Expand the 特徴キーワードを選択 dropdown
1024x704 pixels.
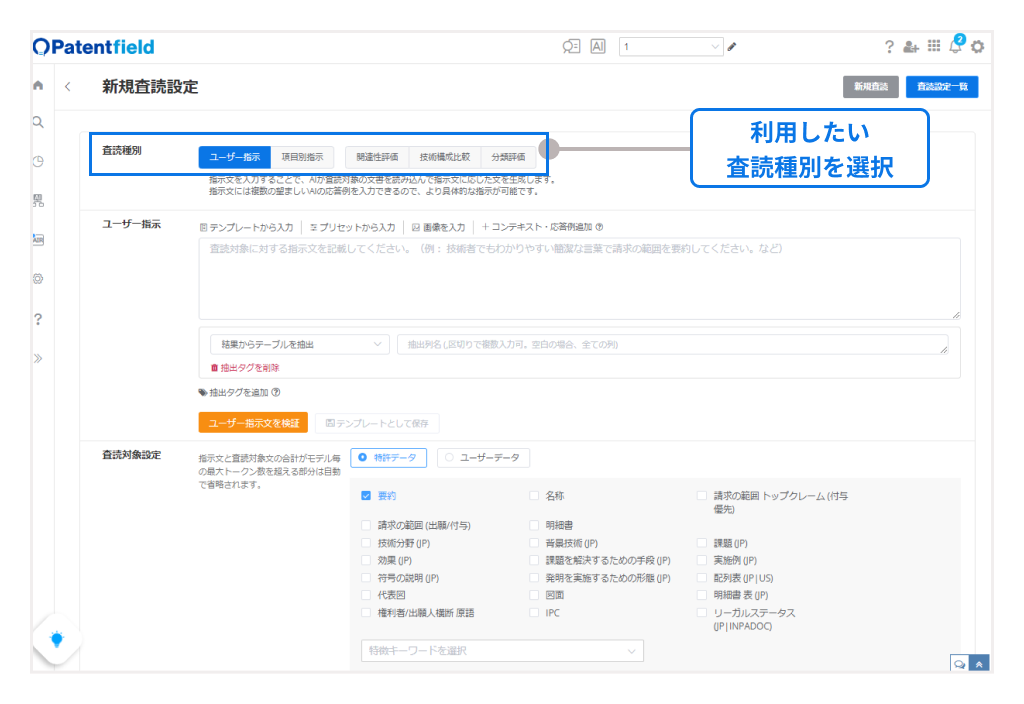[x=502, y=651]
